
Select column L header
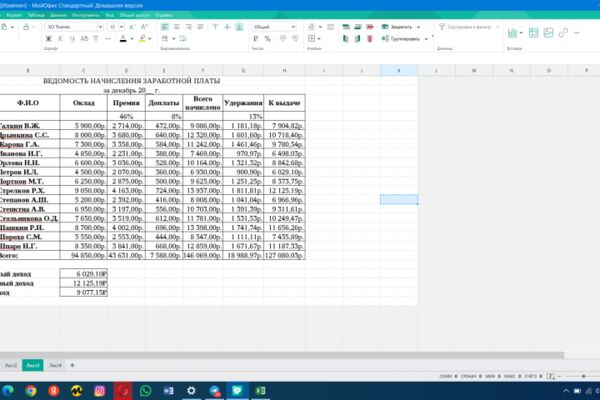[x=436, y=70]
